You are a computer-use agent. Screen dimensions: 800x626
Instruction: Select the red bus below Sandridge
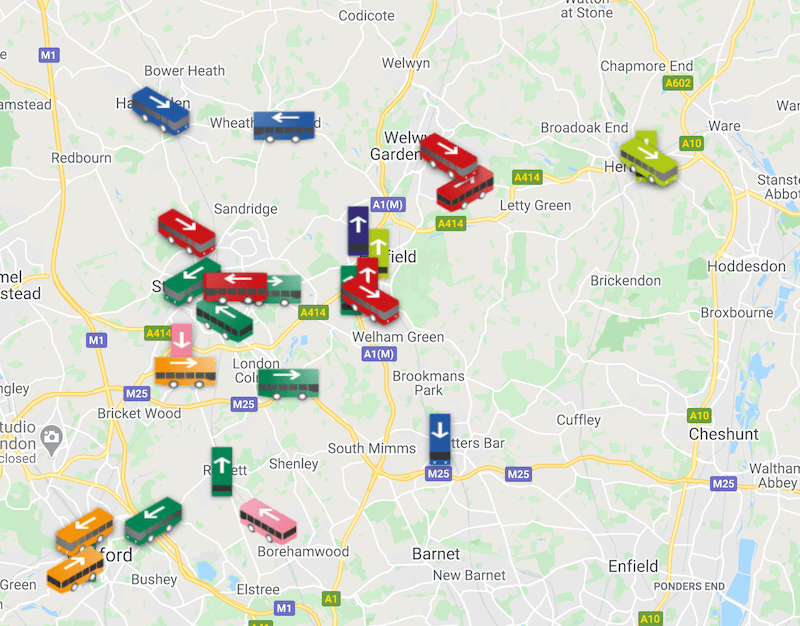pyautogui.click(x=187, y=233)
